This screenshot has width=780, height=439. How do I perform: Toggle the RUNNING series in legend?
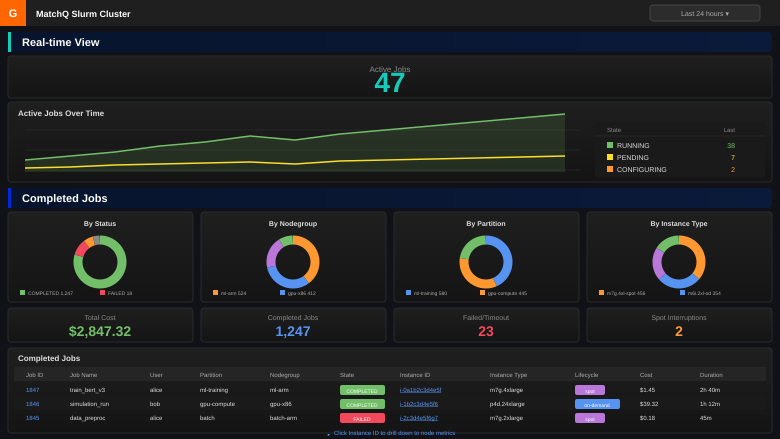[x=632, y=145]
